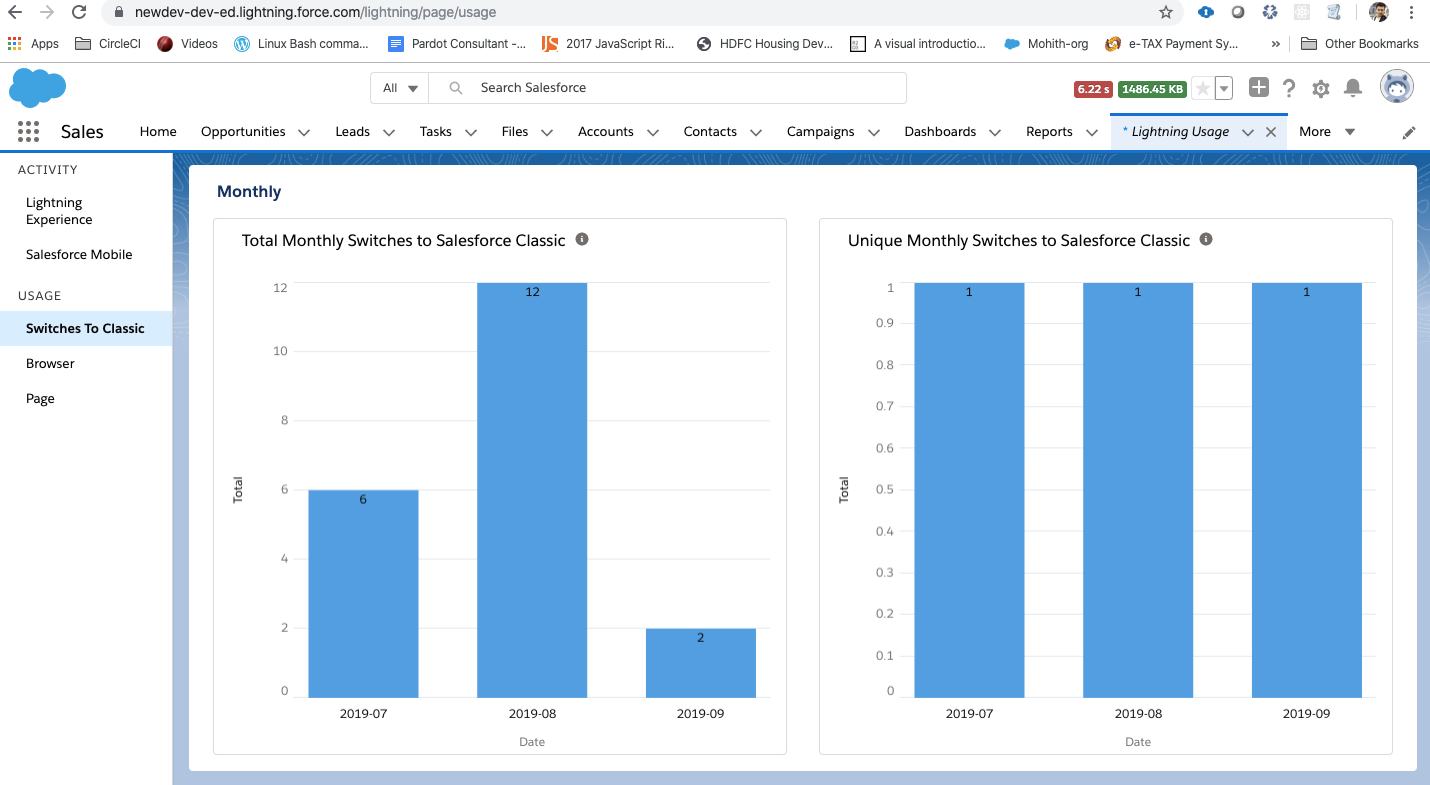The image size is (1430, 785).
Task: Open the Salesforce App Launcher grid
Action: click(x=28, y=131)
